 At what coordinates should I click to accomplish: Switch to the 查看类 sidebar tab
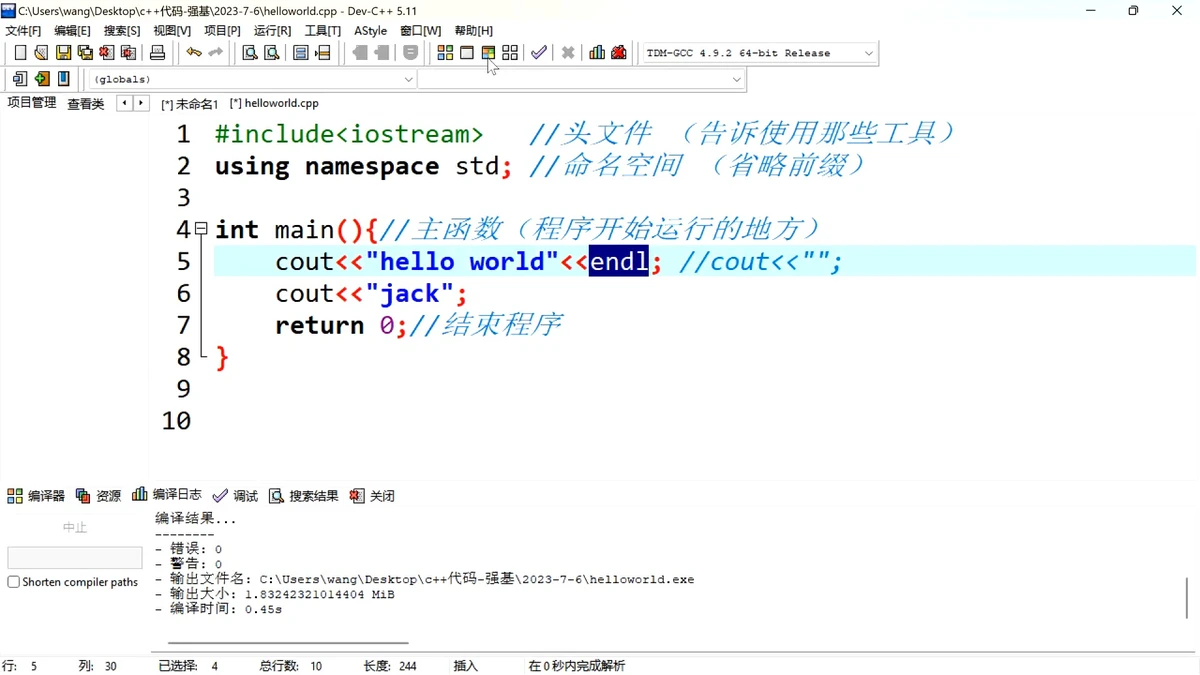pyautogui.click(x=85, y=104)
